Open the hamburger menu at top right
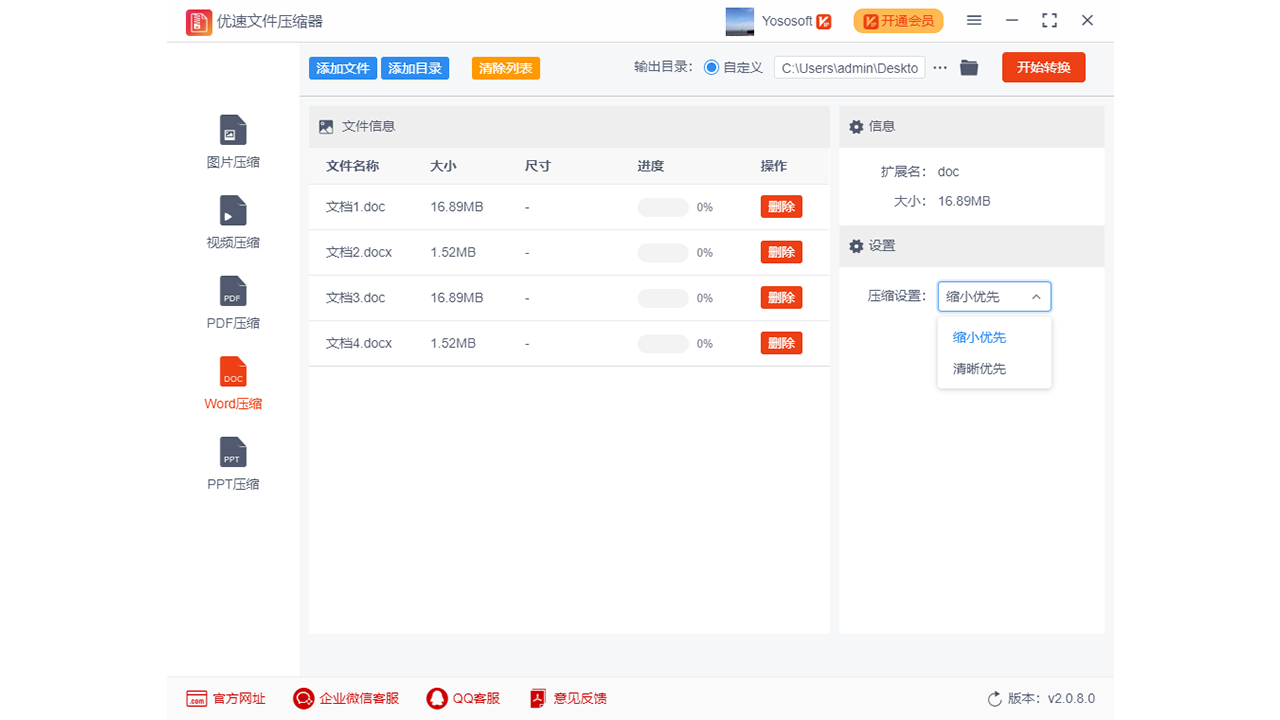This screenshot has height=720, width=1280. pyautogui.click(x=974, y=20)
